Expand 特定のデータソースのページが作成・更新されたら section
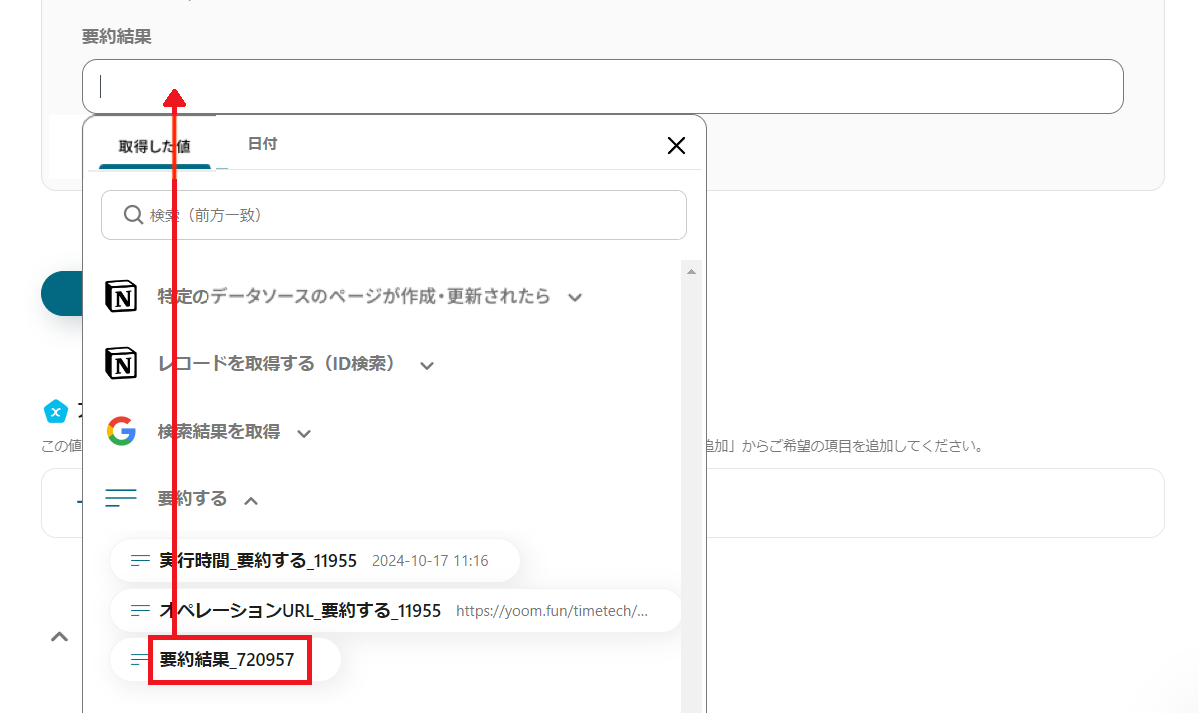1198x713 pixels. [575, 297]
